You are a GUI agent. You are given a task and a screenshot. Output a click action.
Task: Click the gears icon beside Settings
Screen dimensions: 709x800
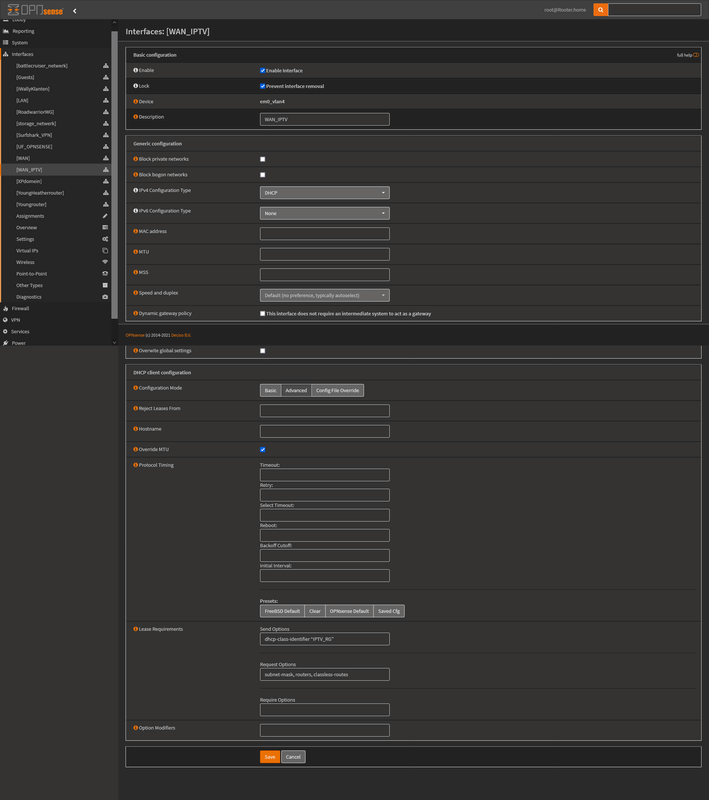105,239
